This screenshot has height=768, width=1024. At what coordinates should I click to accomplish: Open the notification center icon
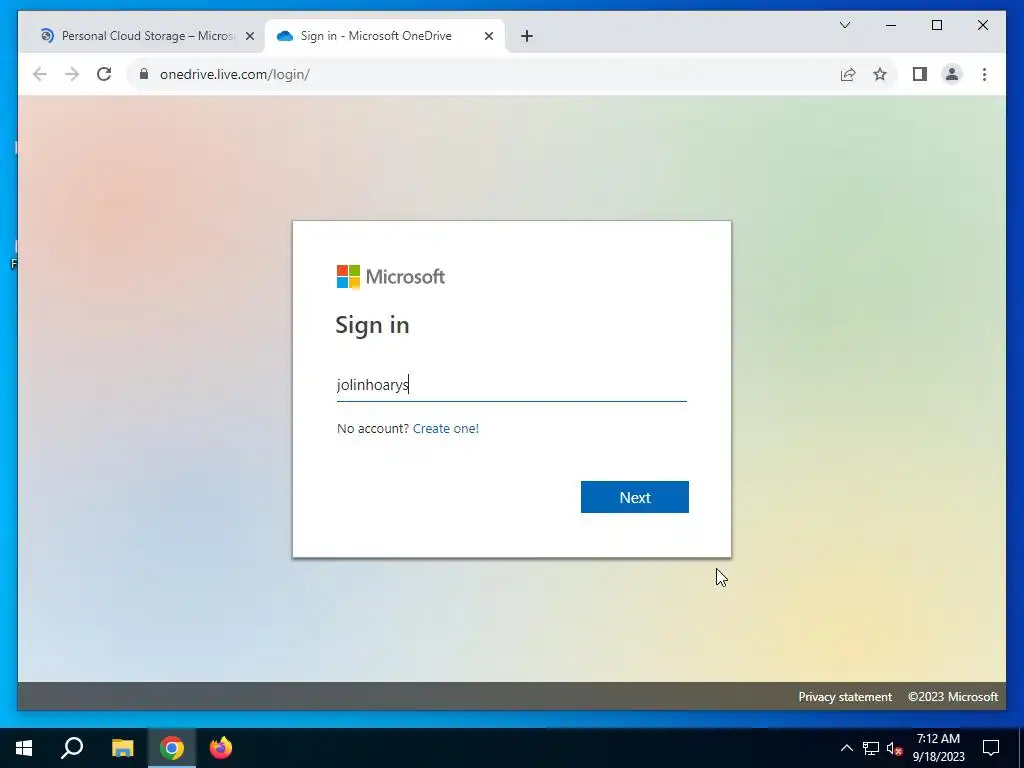[x=991, y=748]
